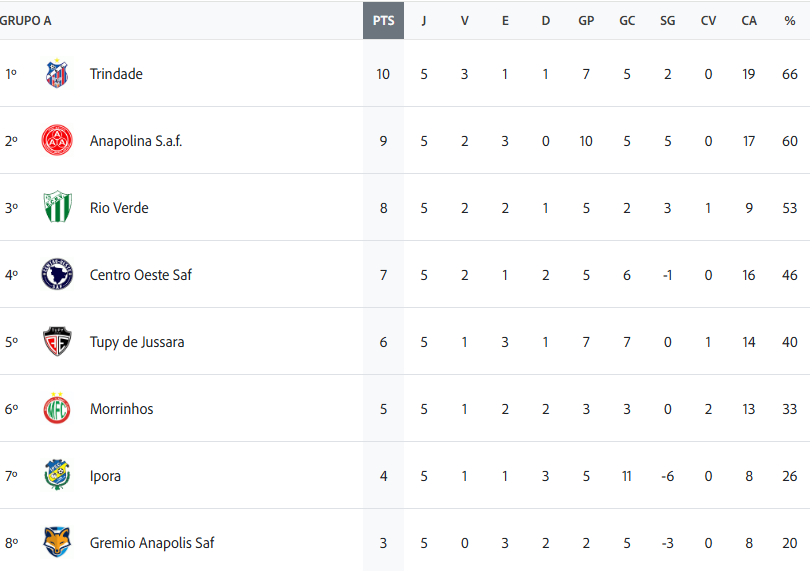The width and height of the screenshot is (810, 571).
Task: Click the CA column header
Action: (x=749, y=20)
